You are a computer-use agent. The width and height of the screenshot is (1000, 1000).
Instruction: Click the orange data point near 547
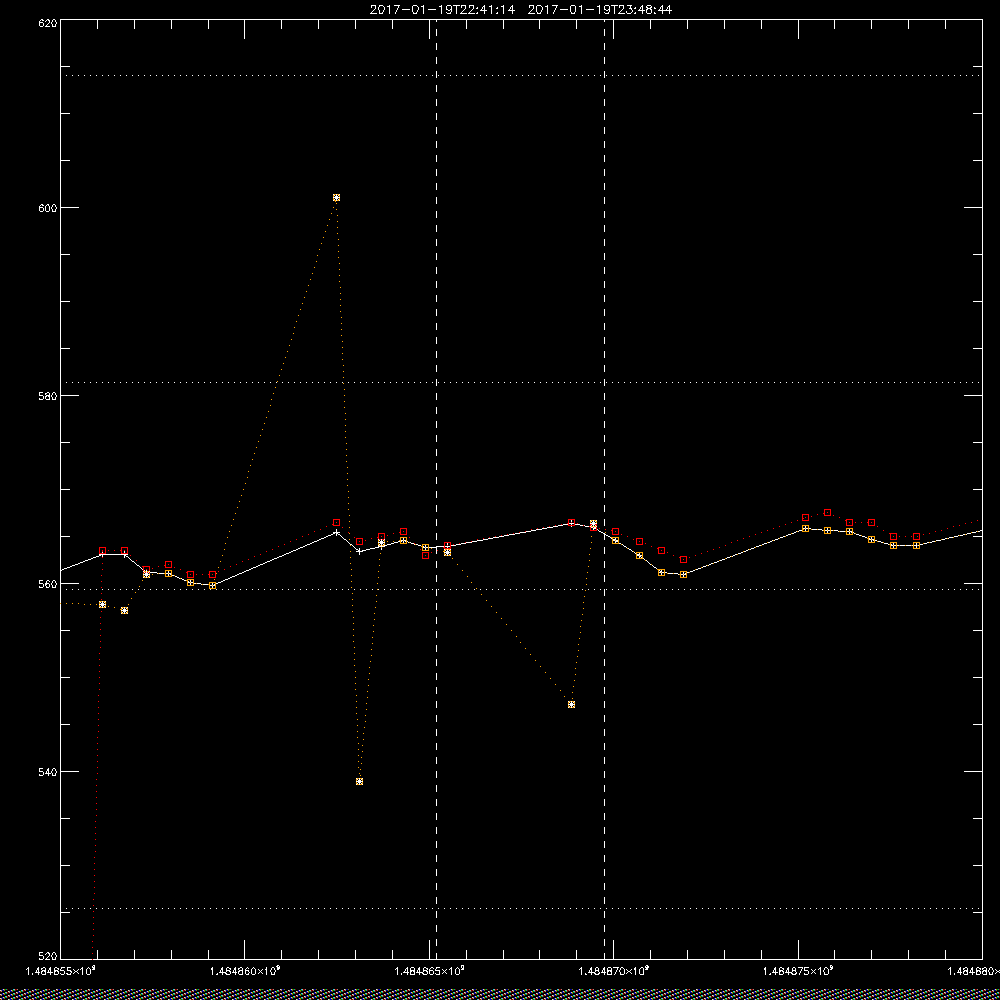click(x=571, y=704)
